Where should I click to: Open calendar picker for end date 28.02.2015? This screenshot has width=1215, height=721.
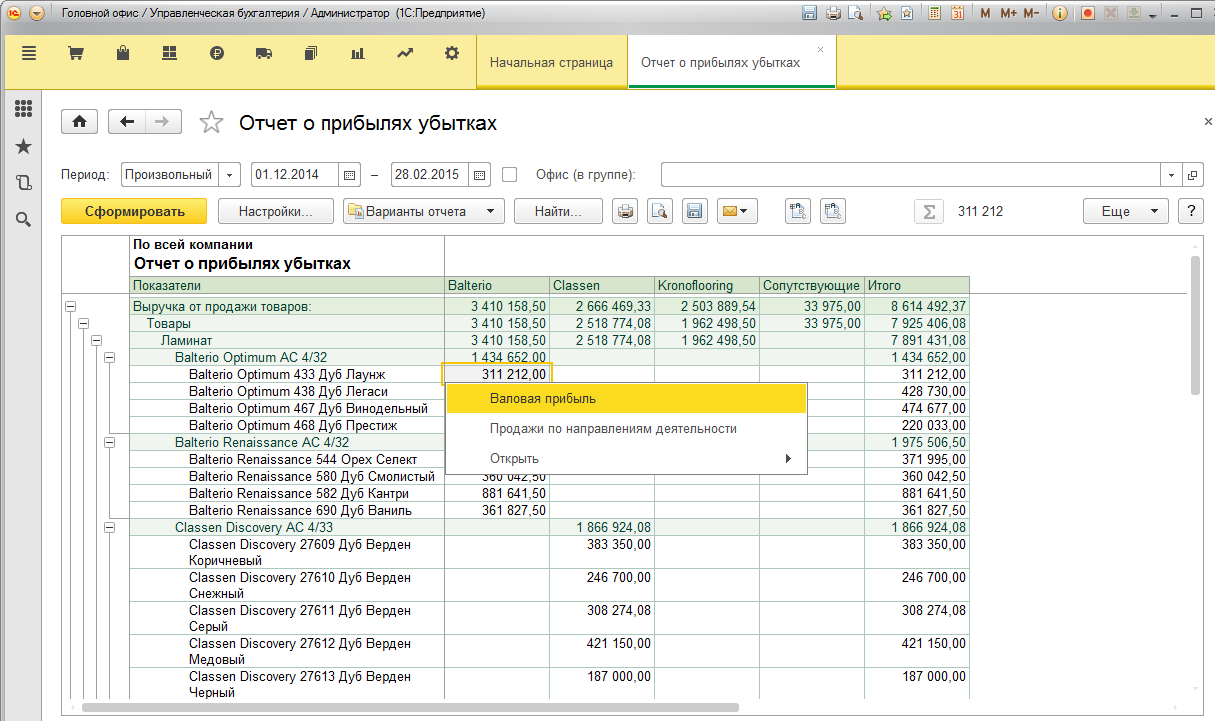[480, 174]
